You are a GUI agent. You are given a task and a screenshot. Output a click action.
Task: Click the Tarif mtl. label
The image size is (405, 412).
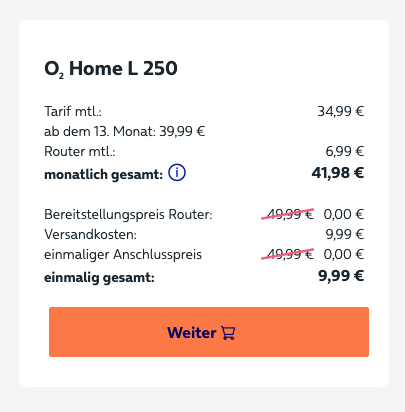click(73, 111)
